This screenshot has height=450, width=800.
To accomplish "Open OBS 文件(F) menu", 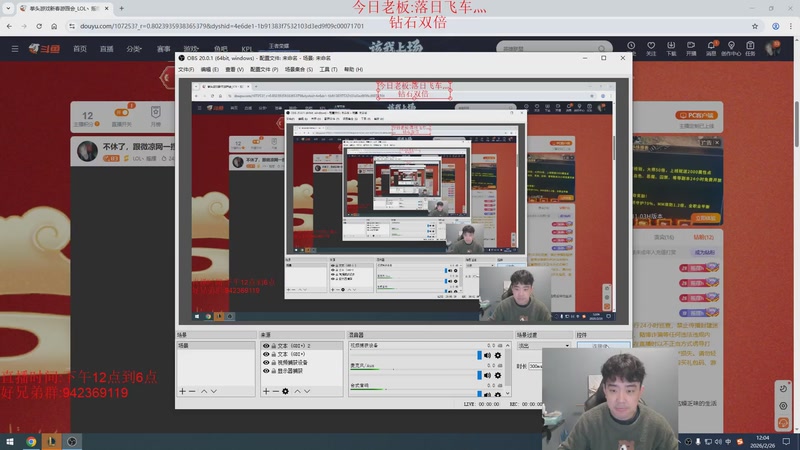I will (186, 69).
